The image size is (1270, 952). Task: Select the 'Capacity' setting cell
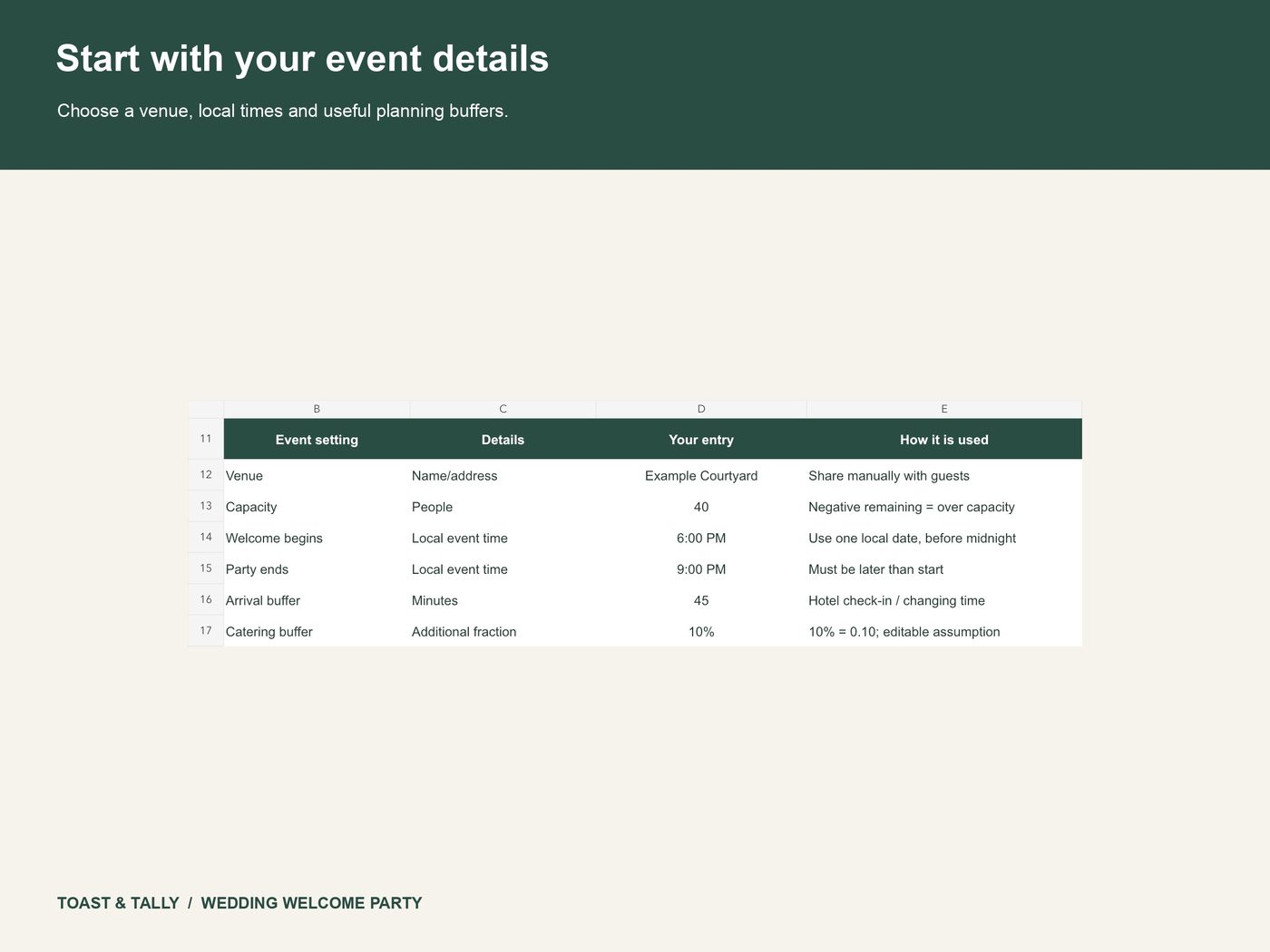tap(317, 507)
